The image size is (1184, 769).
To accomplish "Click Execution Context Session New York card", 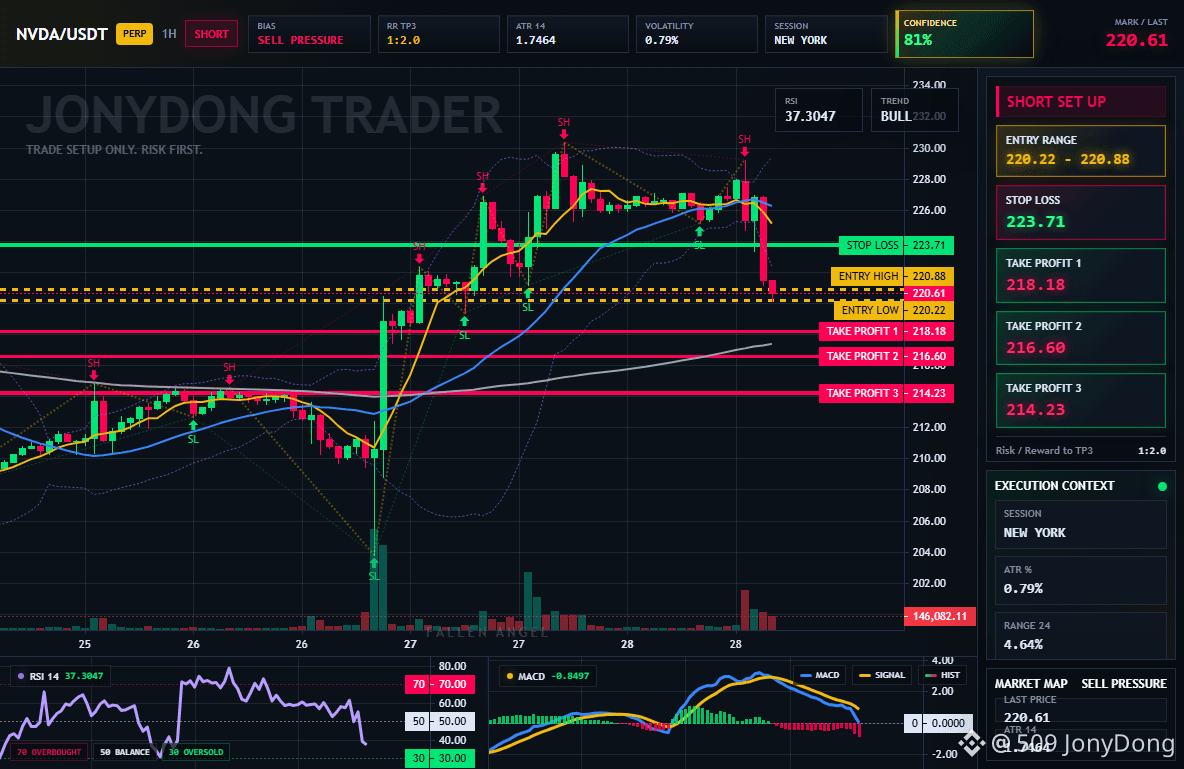I will point(1081,523).
